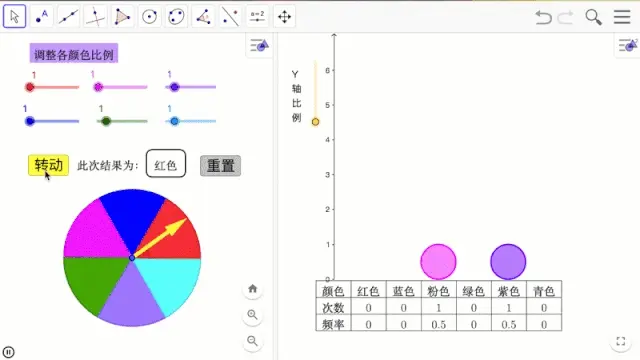
Task: Click the 次数 row label
Action: 333,307
